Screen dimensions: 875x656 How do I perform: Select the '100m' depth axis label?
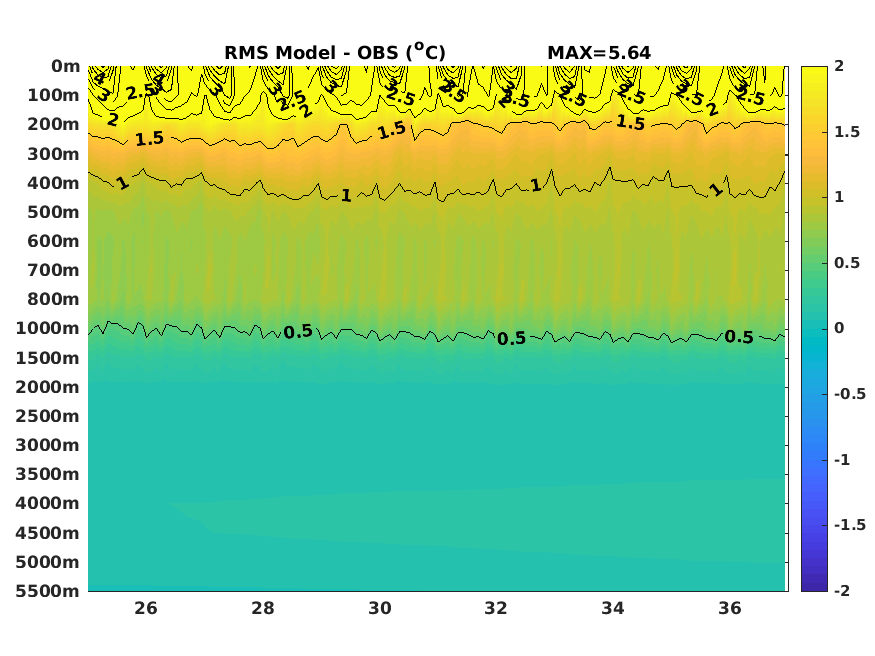point(54,95)
